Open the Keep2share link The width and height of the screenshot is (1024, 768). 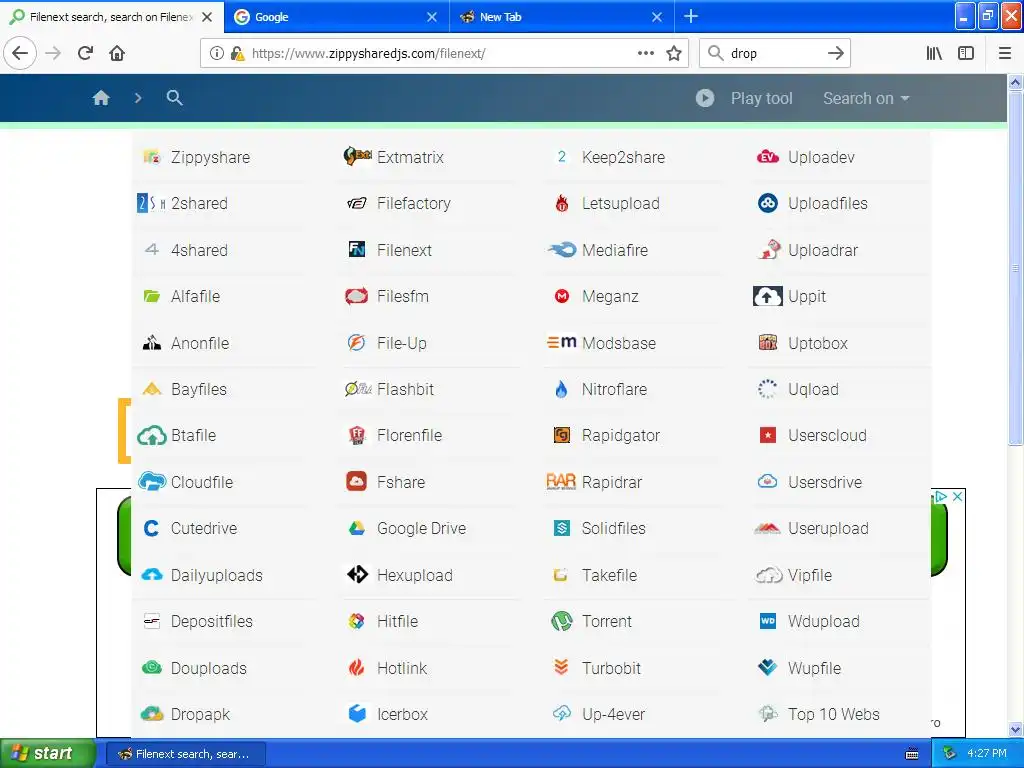[x=623, y=157]
